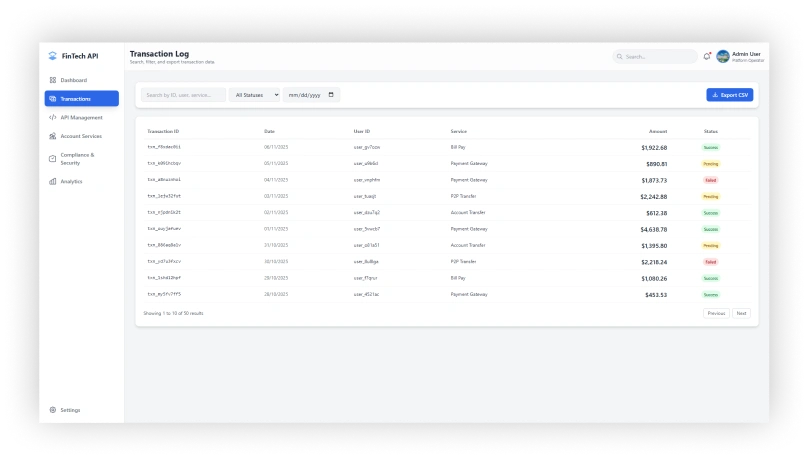Screen dimensions: 809x460
Task: Go to the Next results page
Action: click(741, 314)
